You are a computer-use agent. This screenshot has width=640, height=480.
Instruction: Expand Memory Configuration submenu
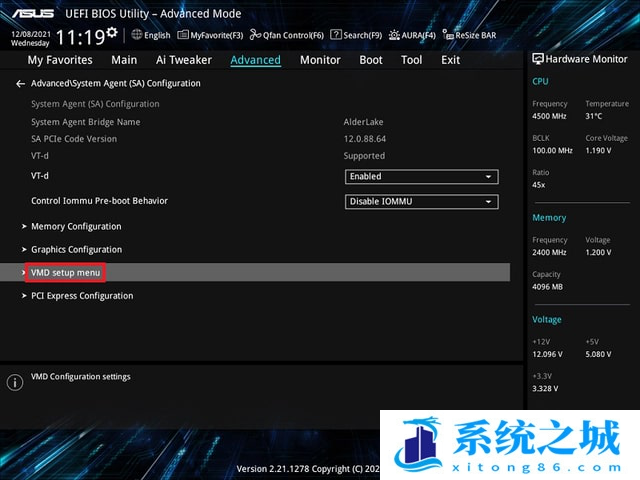point(76,227)
